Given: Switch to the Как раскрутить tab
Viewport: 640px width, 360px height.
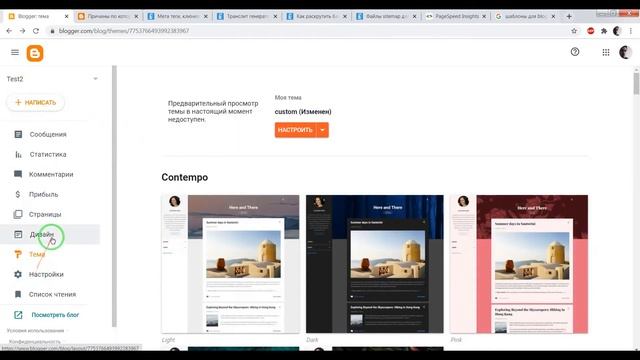Looking at the screenshot, I should [x=316, y=16].
